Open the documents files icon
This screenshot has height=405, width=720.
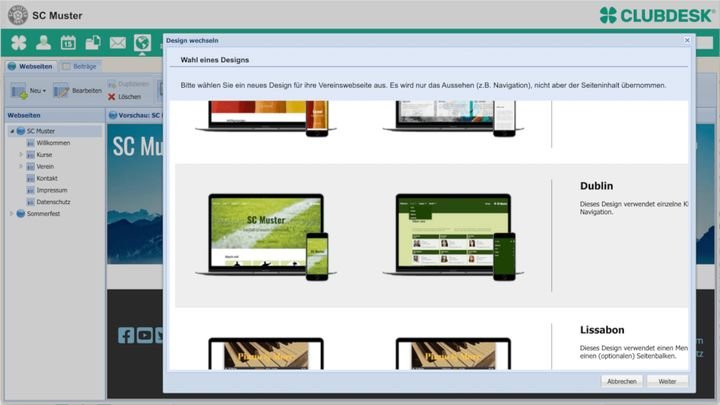[x=93, y=43]
